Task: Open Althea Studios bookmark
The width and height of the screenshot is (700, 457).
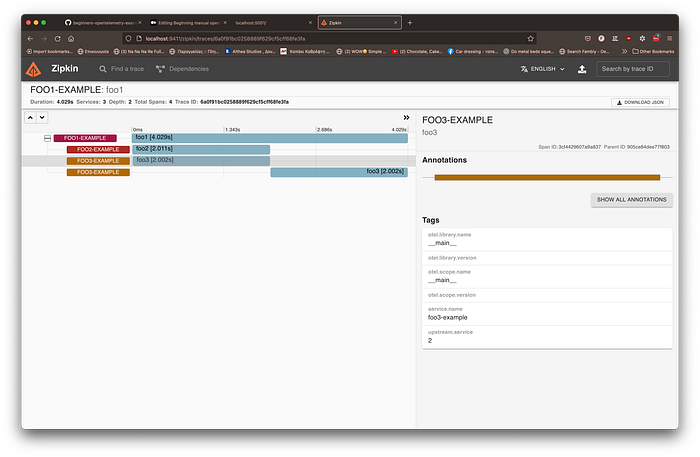Action: 250,52
